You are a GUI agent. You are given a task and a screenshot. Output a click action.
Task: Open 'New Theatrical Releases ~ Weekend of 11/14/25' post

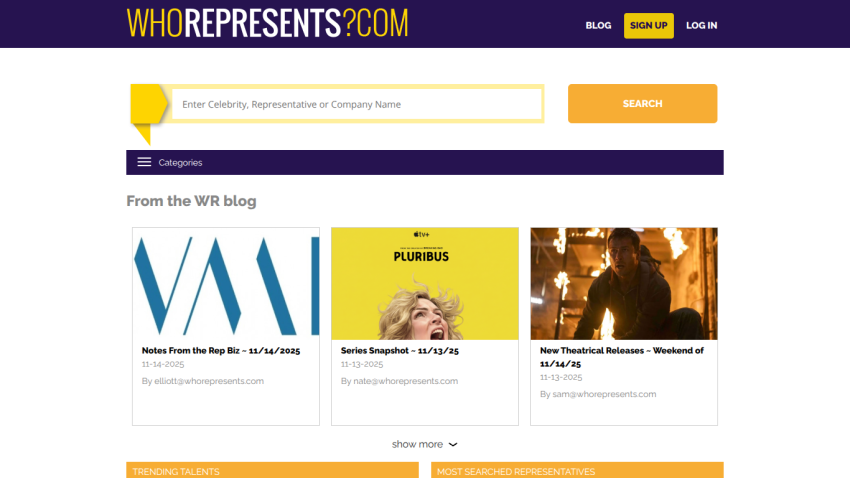622,357
